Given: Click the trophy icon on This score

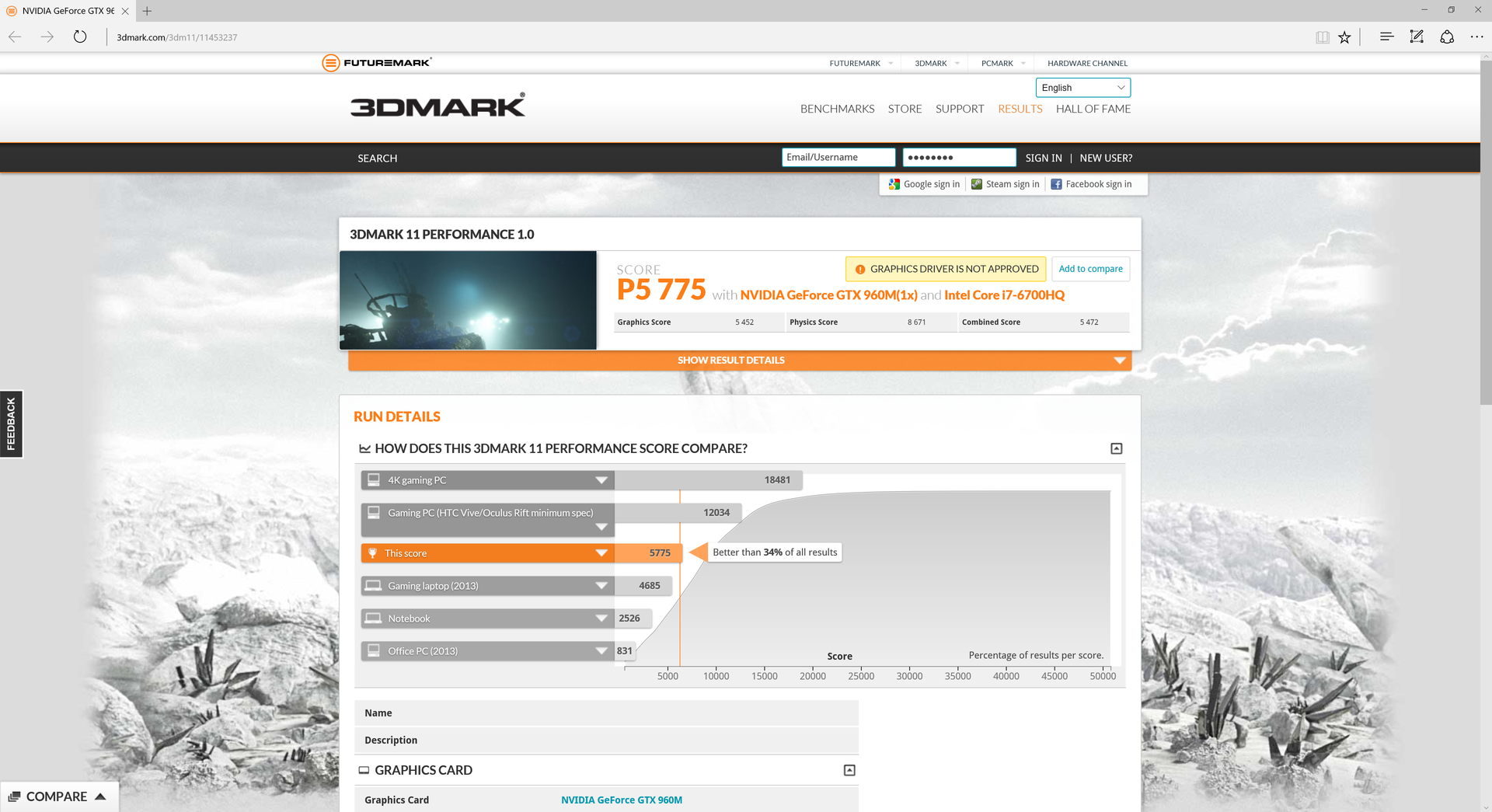Looking at the screenshot, I should click(x=373, y=553).
